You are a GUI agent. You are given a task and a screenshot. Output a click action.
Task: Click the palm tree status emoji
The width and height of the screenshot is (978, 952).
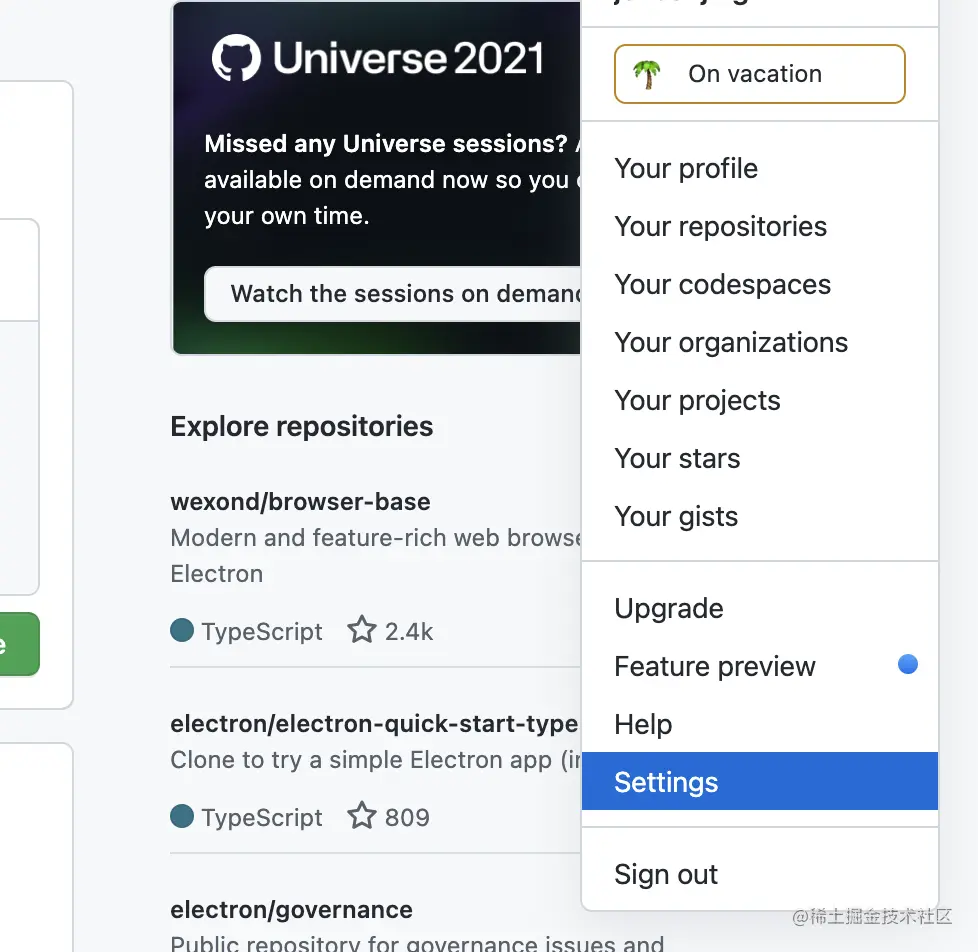pyautogui.click(x=647, y=75)
